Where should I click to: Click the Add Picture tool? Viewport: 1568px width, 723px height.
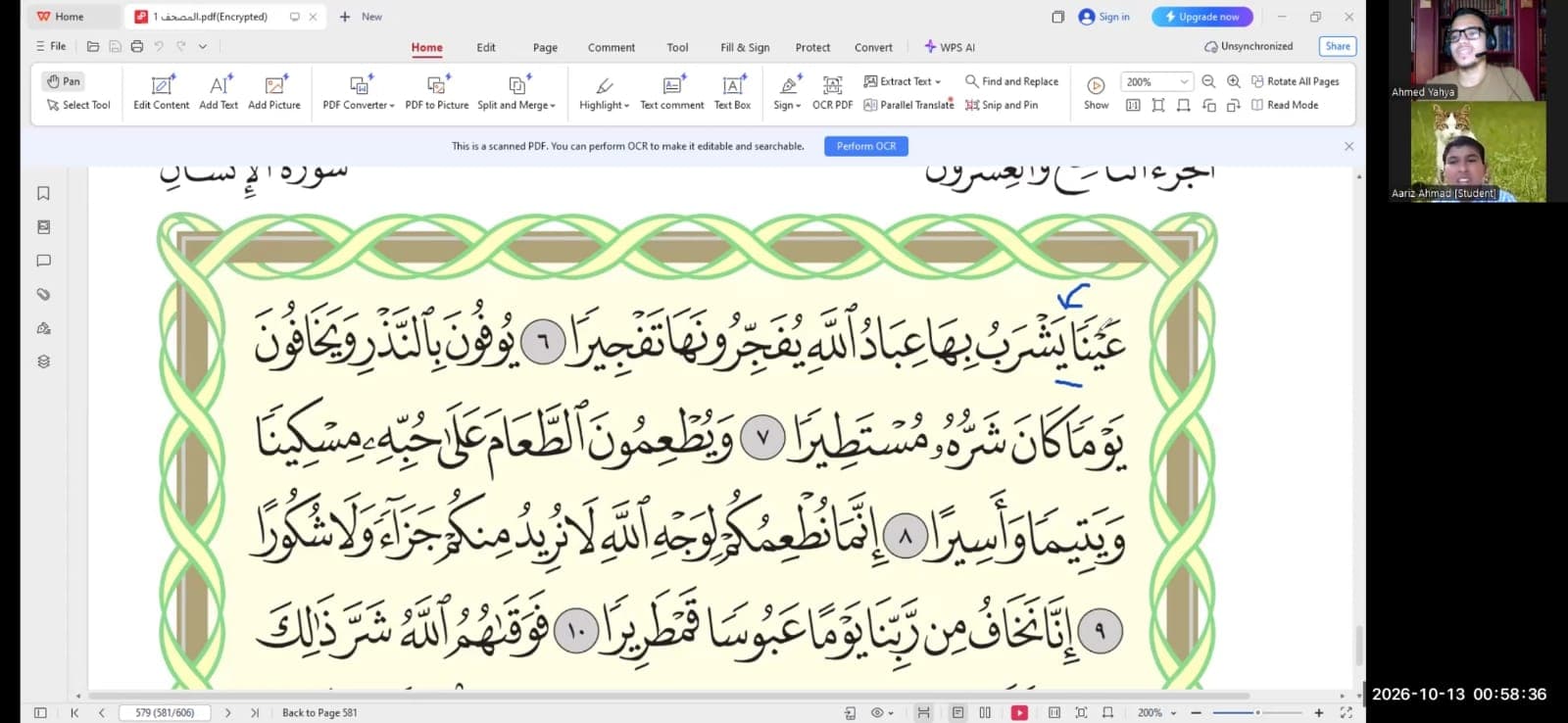point(274,93)
